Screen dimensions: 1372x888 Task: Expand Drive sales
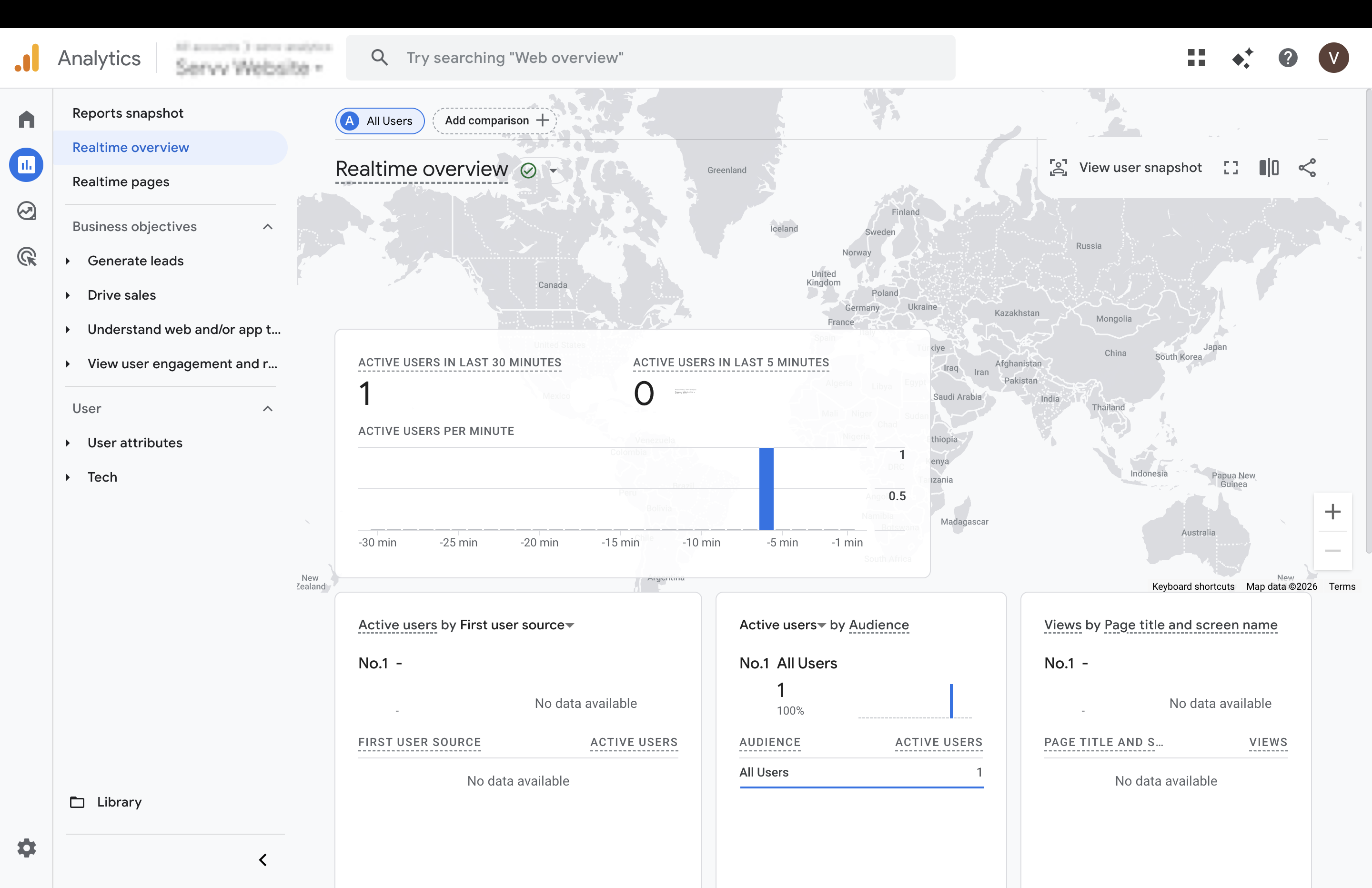point(68,295)
